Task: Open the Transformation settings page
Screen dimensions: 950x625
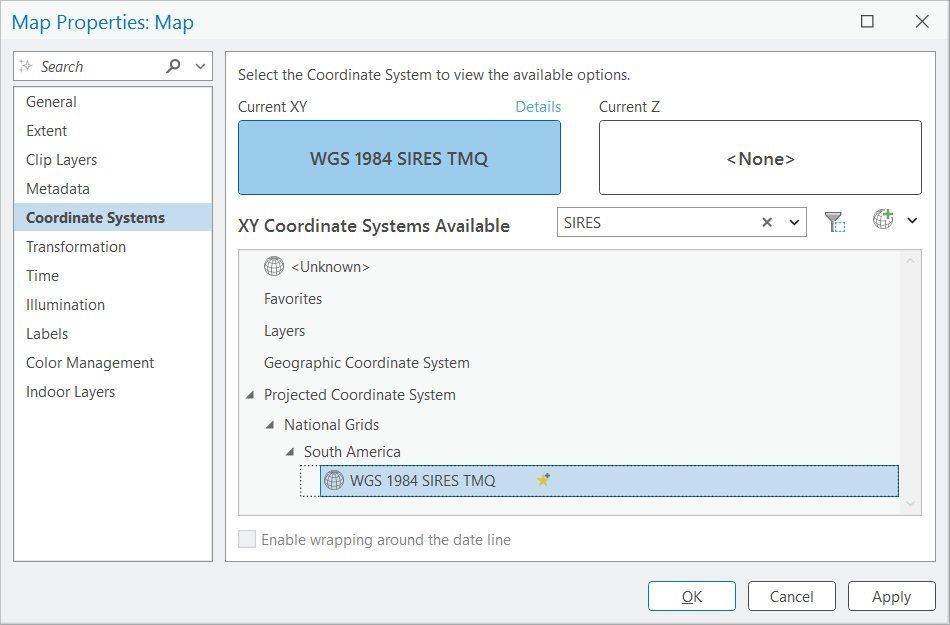Action: [x=75, y=246]
